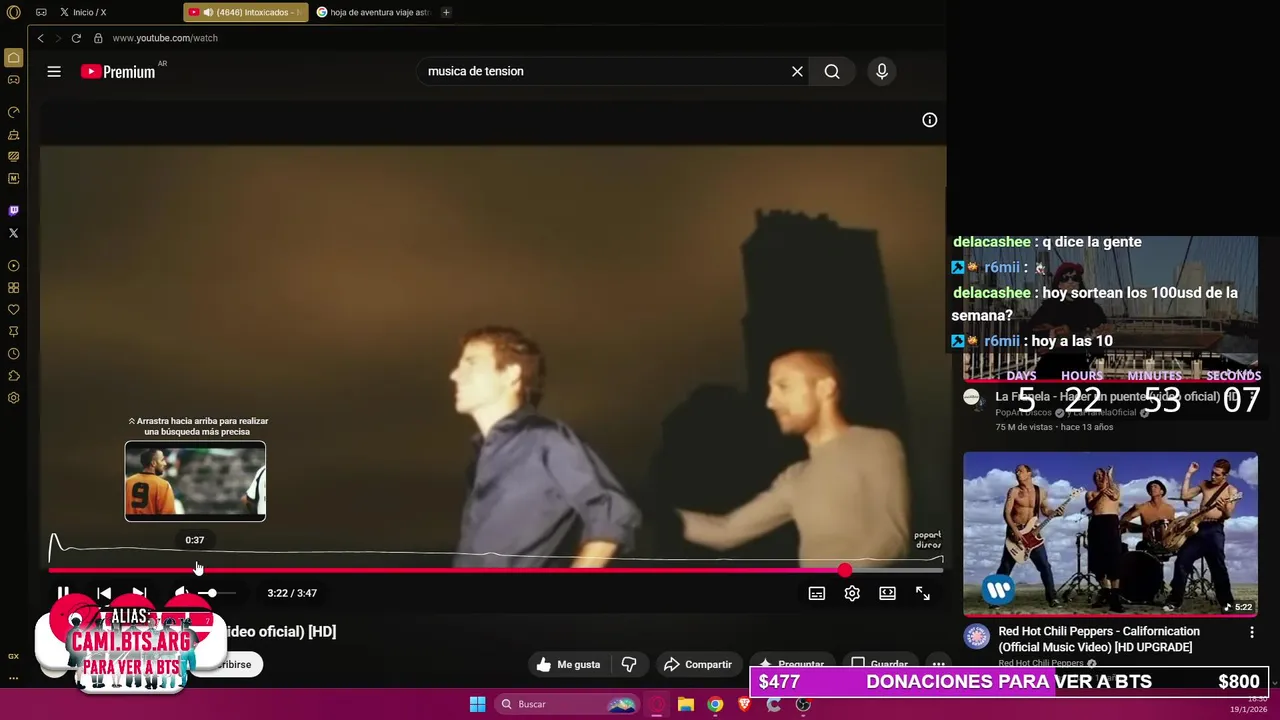Clear the search text with the X

(x=797, y=71)
